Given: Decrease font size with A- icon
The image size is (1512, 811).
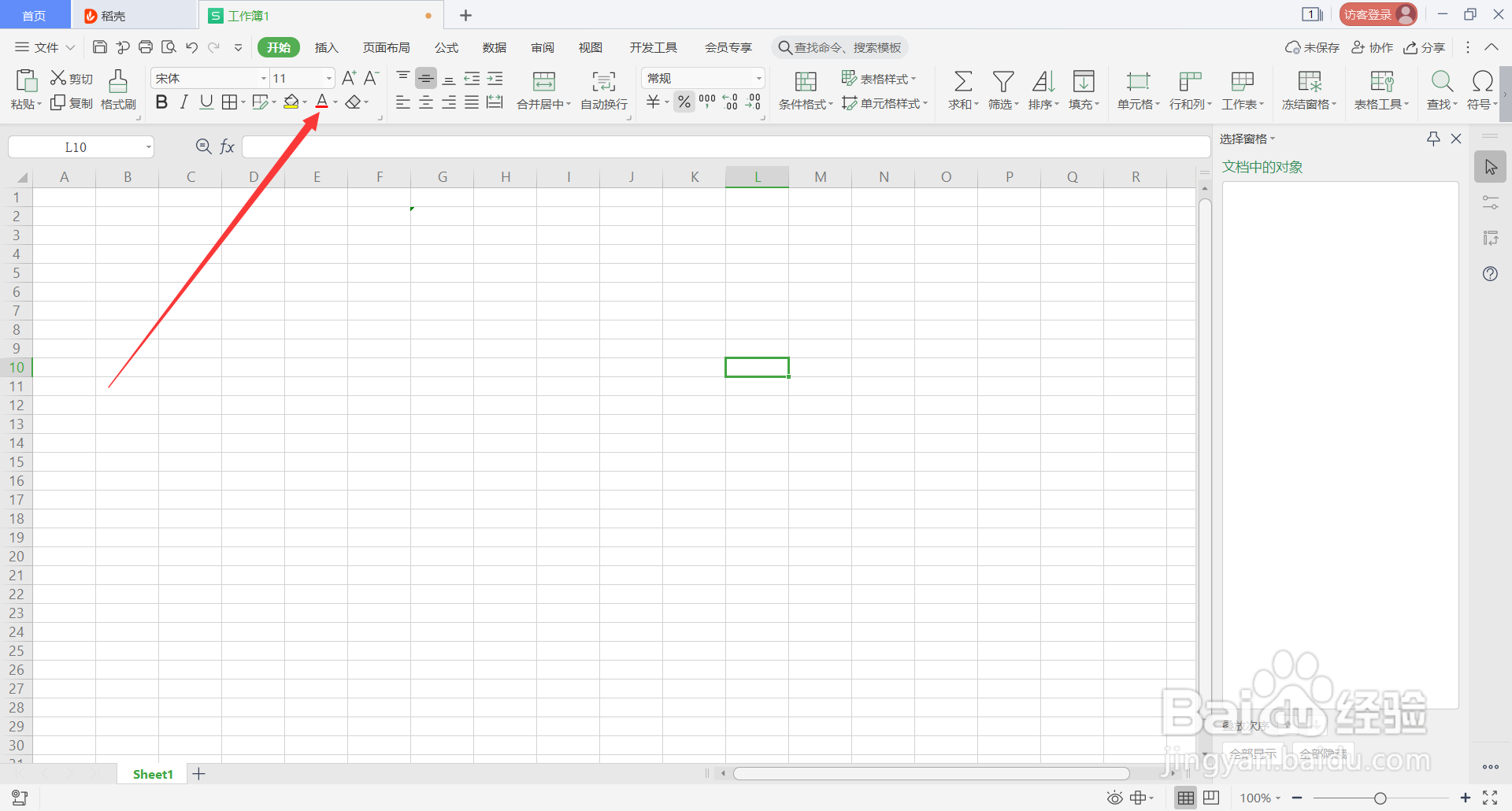Looking at the screenshot, I should point(372,78).
